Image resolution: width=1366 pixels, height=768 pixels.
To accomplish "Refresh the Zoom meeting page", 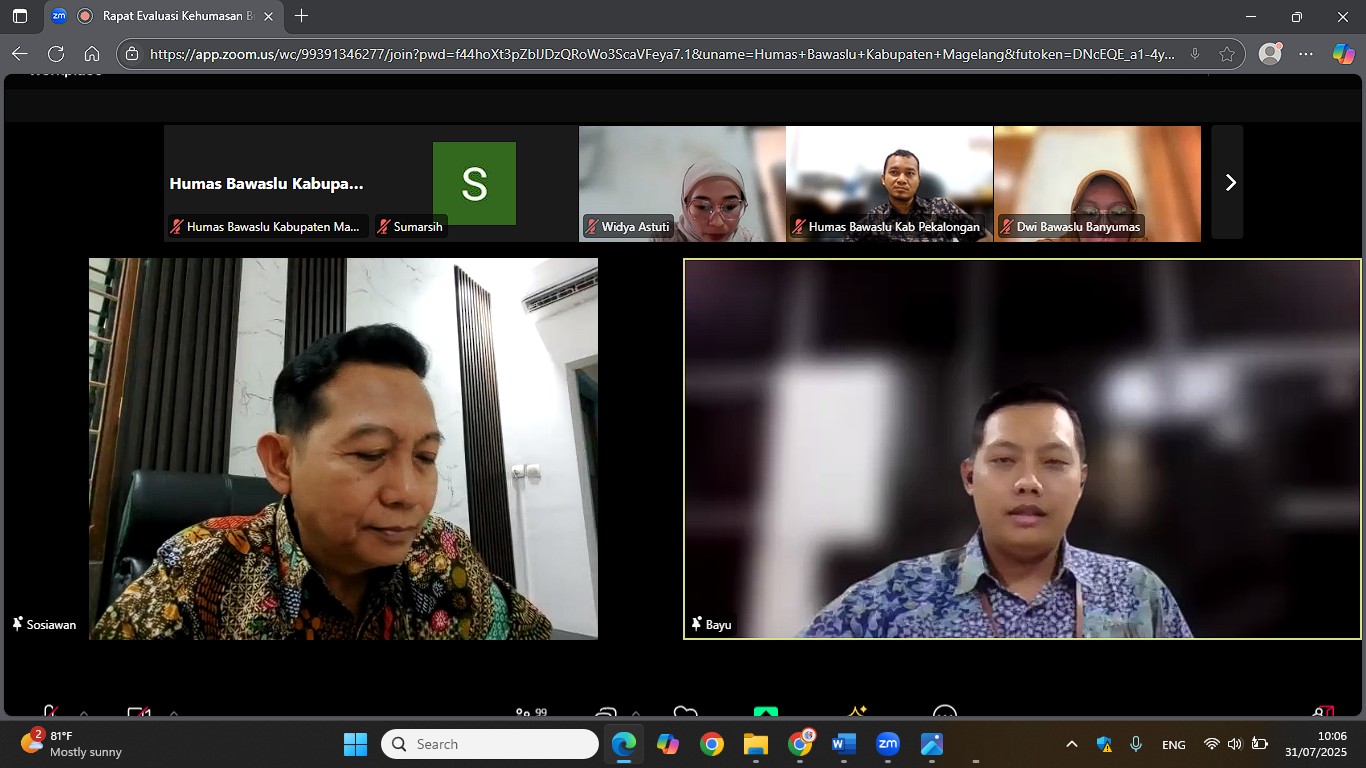I will point(56,54).
